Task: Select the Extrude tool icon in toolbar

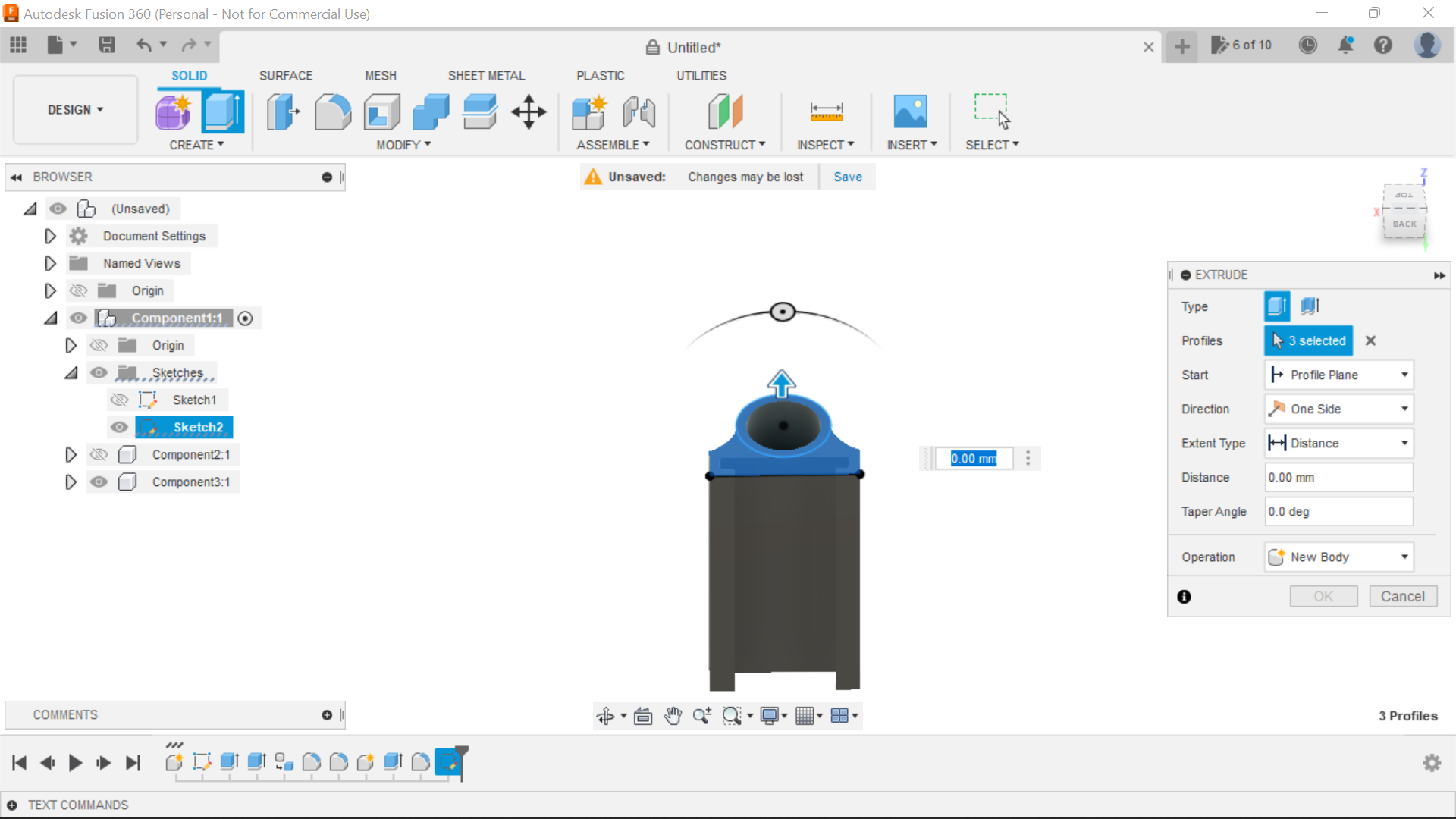Action: [223, 111]
